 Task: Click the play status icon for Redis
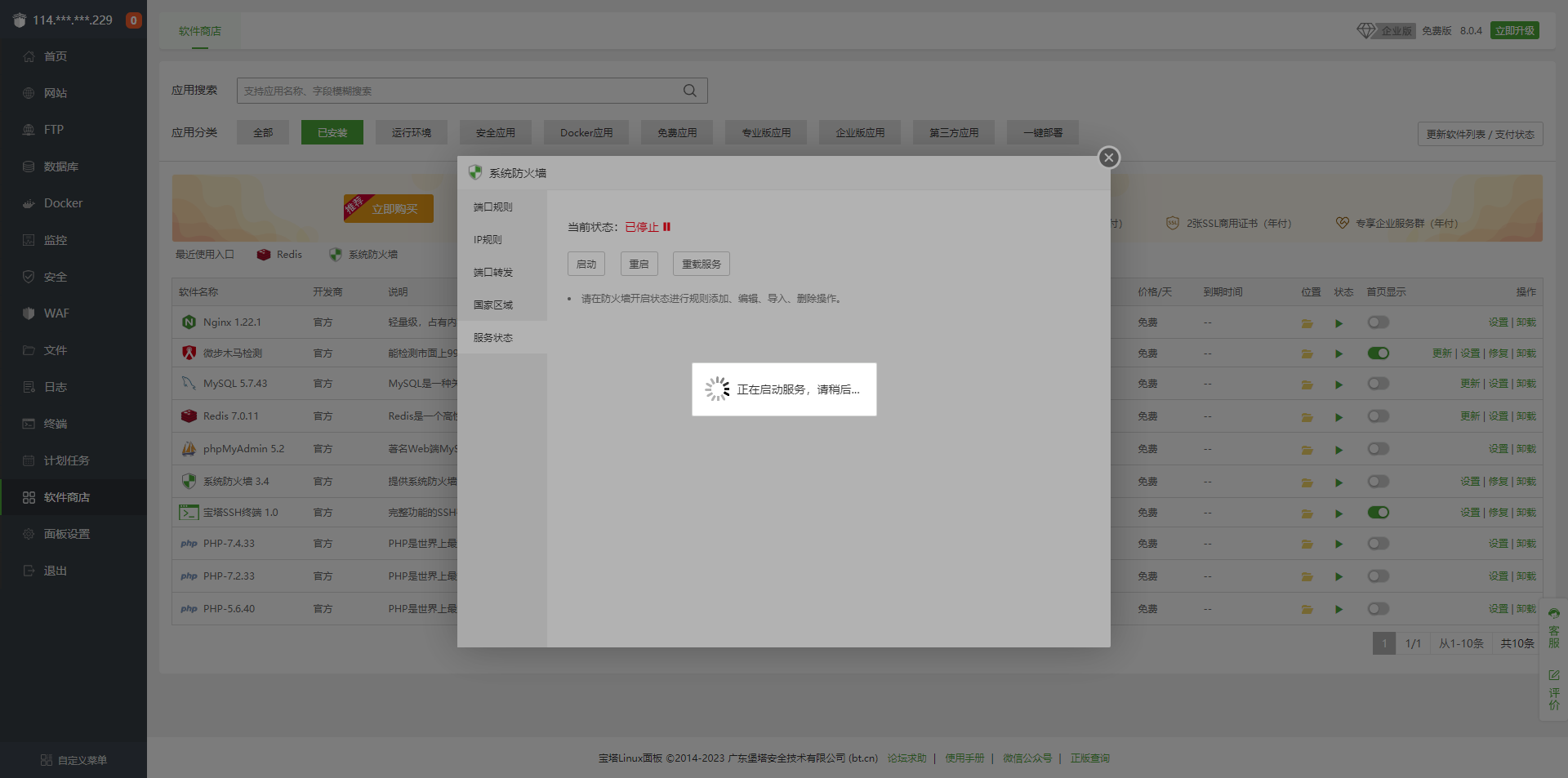1339,417
